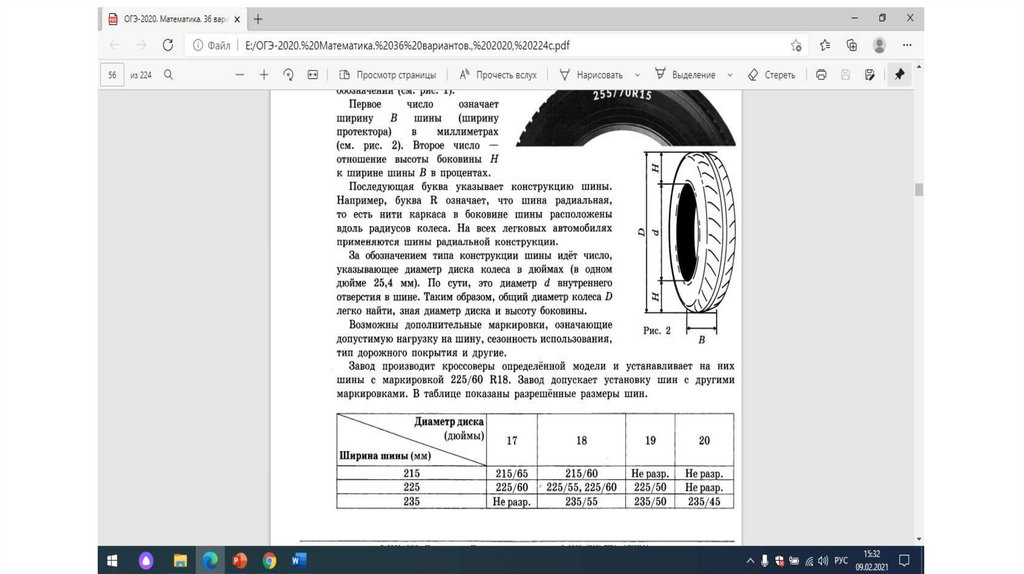The height and width of the screenshot is (574, 1024).
Task: Print the PDF document
Action: pos(821,75)
